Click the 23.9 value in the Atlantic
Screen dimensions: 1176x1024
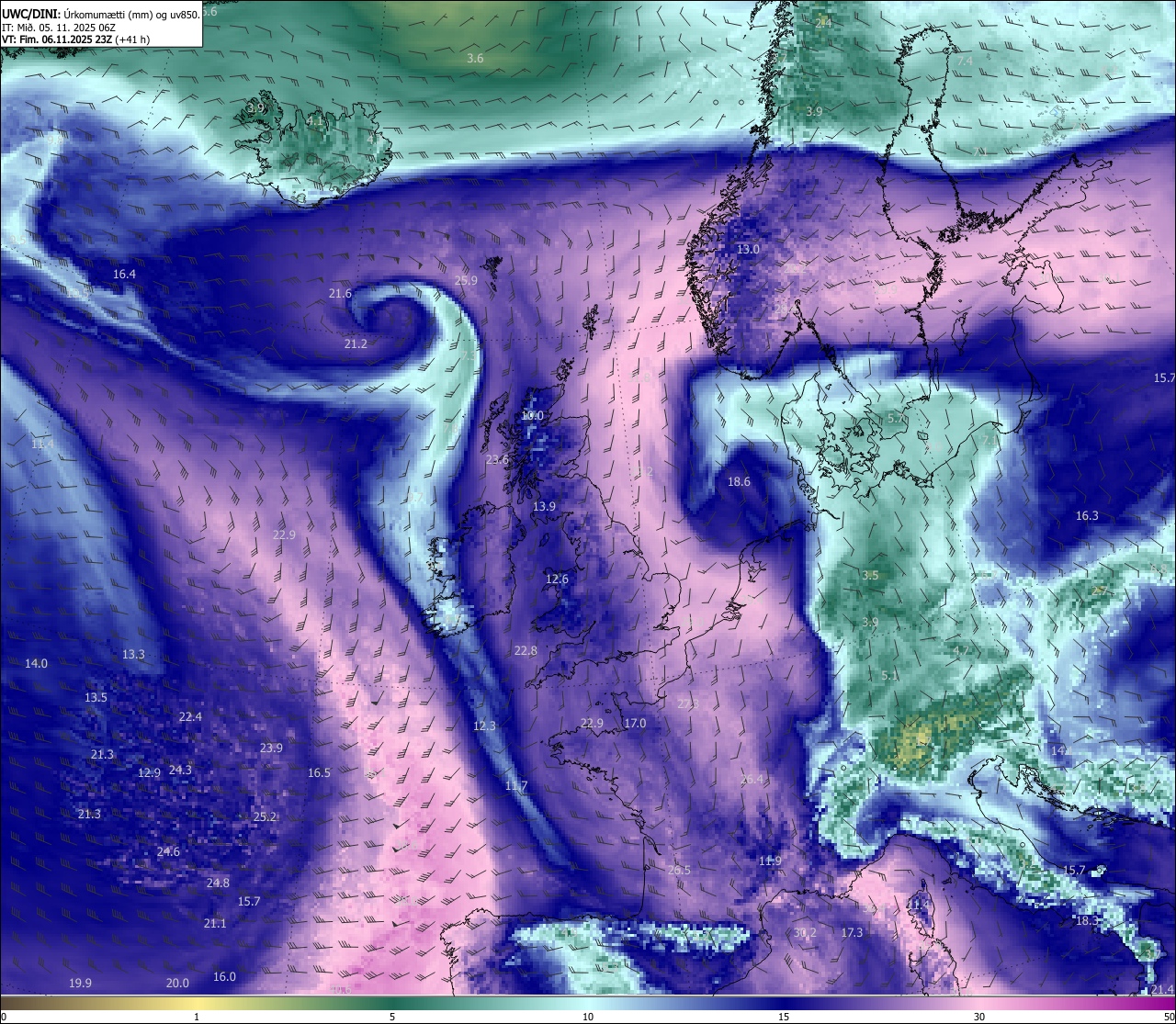[x=271, y=748]
